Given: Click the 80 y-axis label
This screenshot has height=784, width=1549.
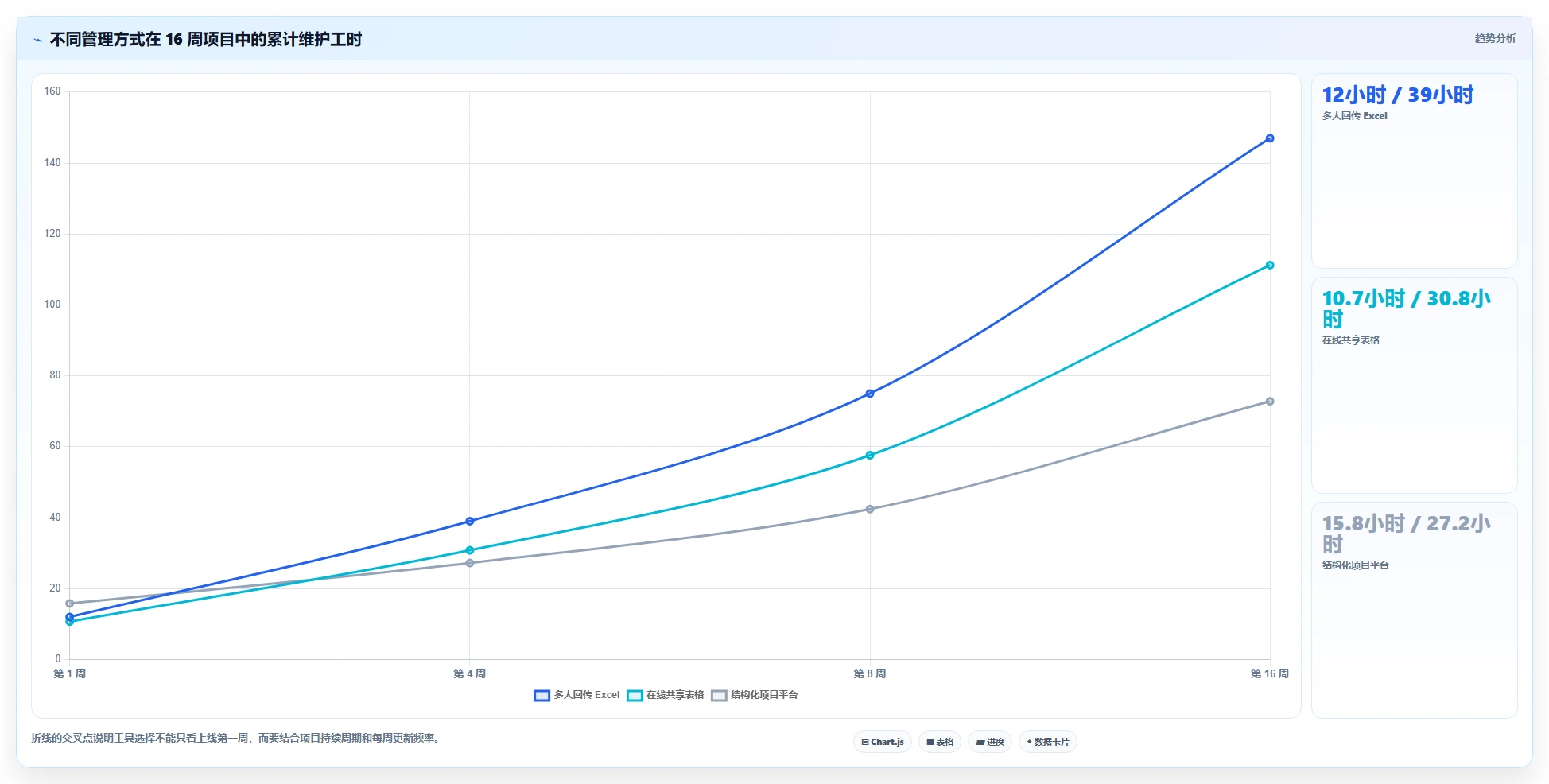Looking at the screenshot, I should 55,375.
